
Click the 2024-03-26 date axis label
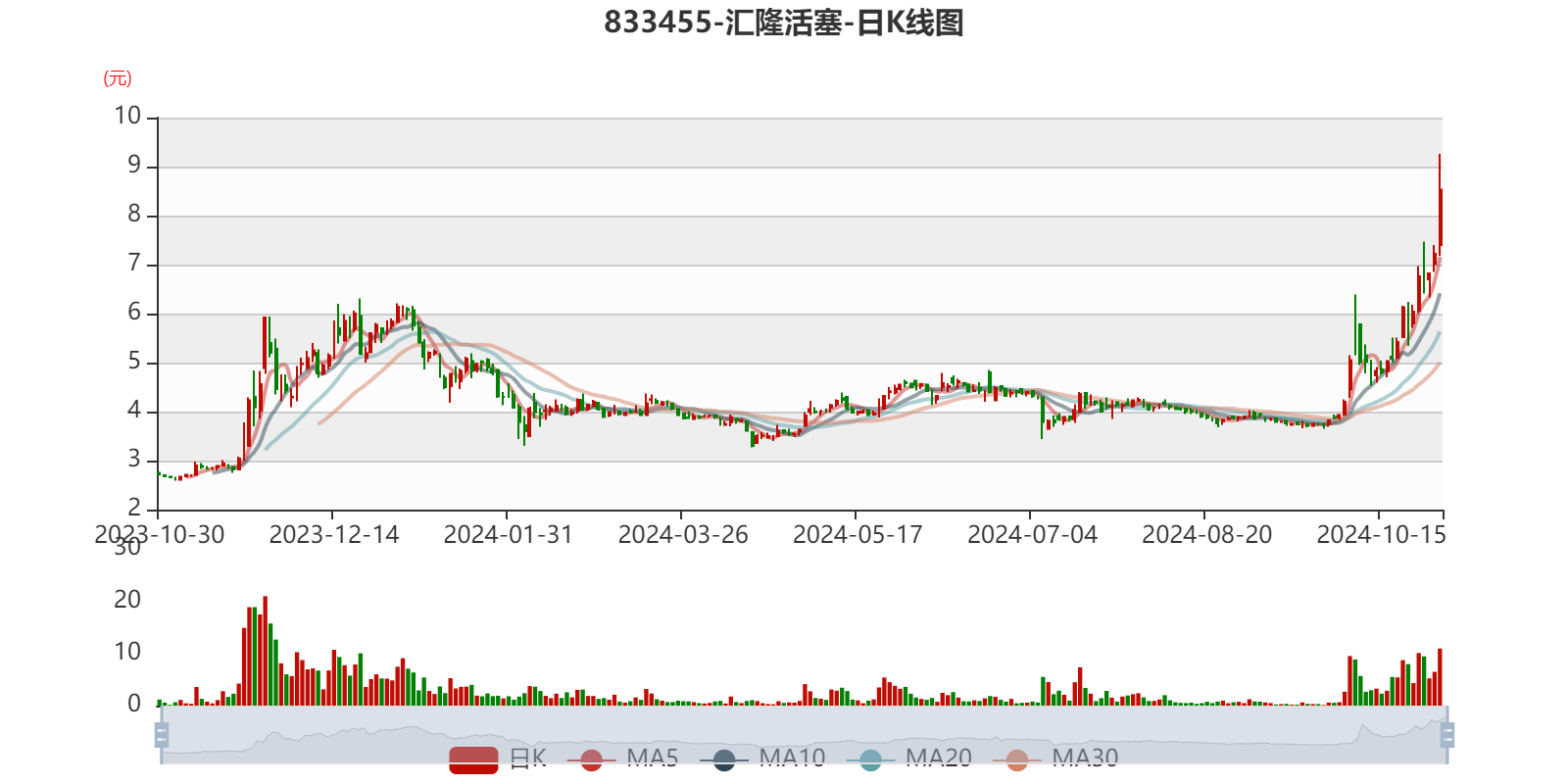[x=683, y=535]
